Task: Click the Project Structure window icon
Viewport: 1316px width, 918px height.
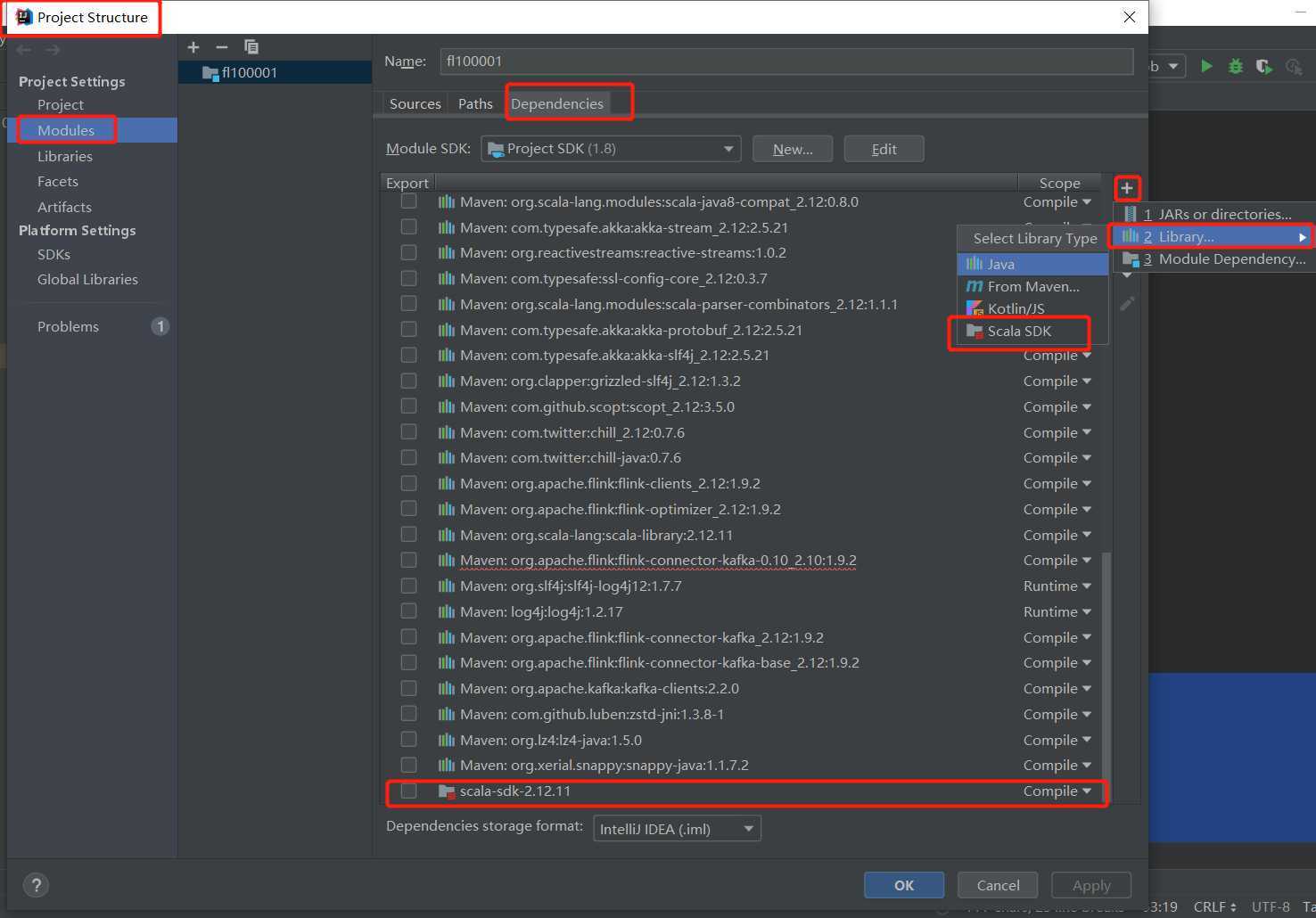Action: pos(24,17)
